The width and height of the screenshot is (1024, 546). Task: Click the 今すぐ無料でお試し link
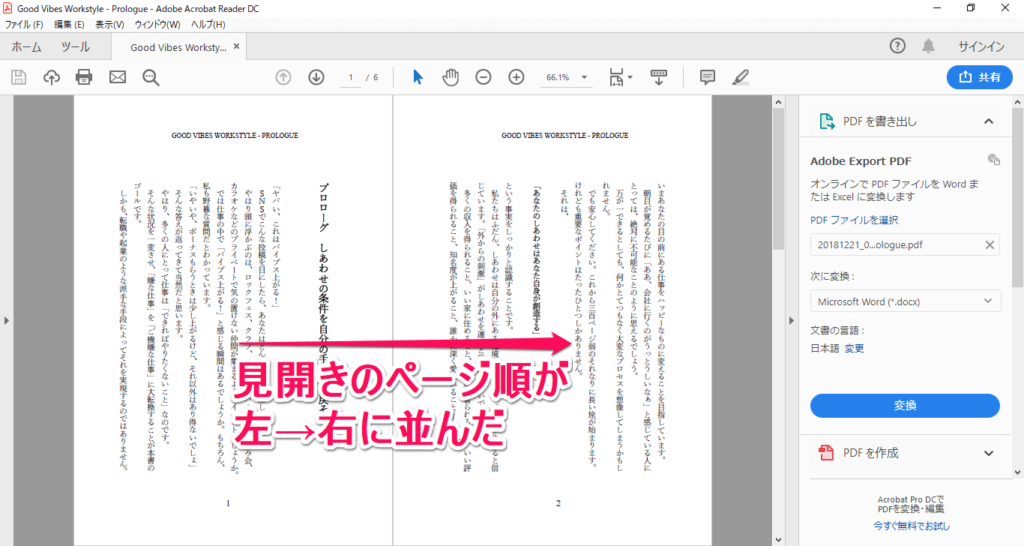(911, 526)
